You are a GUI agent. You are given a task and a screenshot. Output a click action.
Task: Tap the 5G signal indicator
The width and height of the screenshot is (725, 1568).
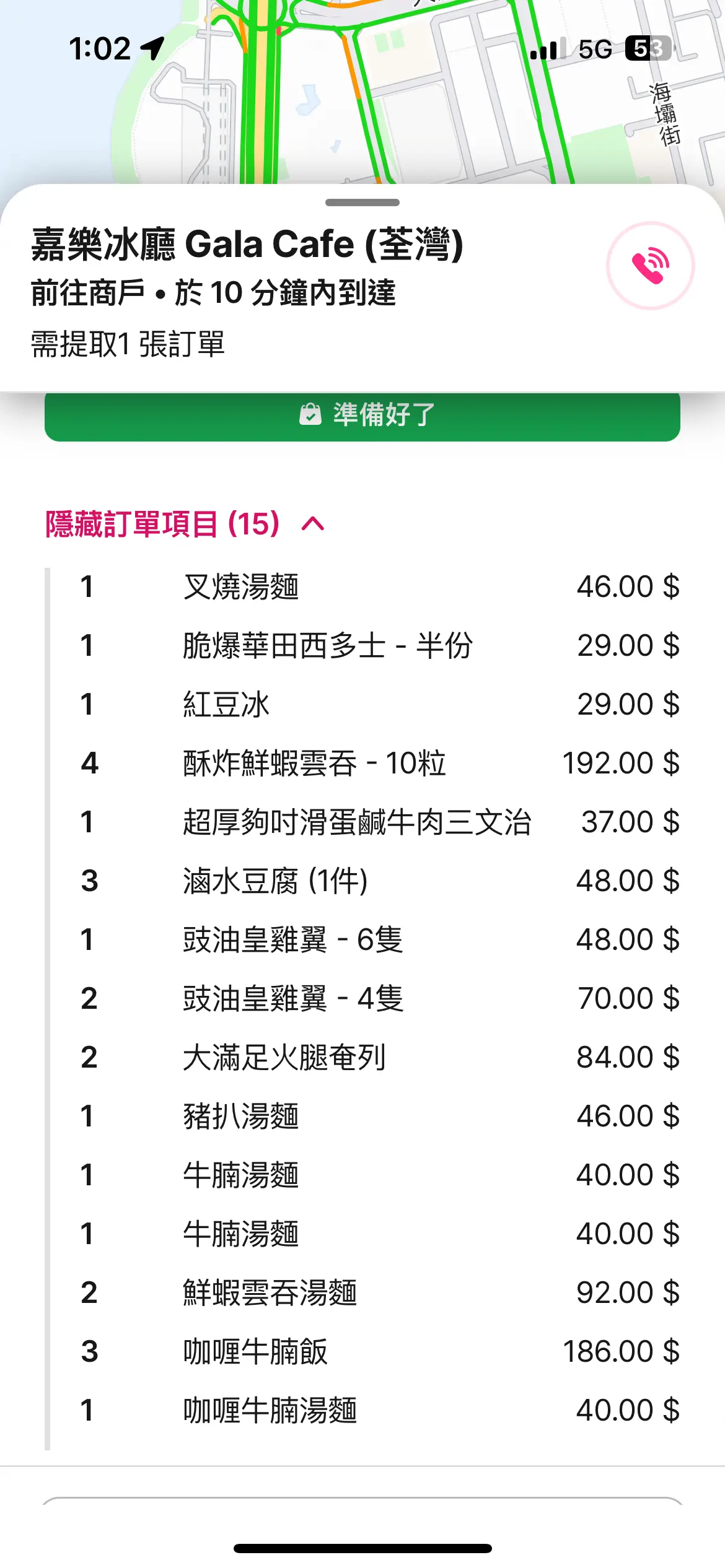click(x=595, y=49)
